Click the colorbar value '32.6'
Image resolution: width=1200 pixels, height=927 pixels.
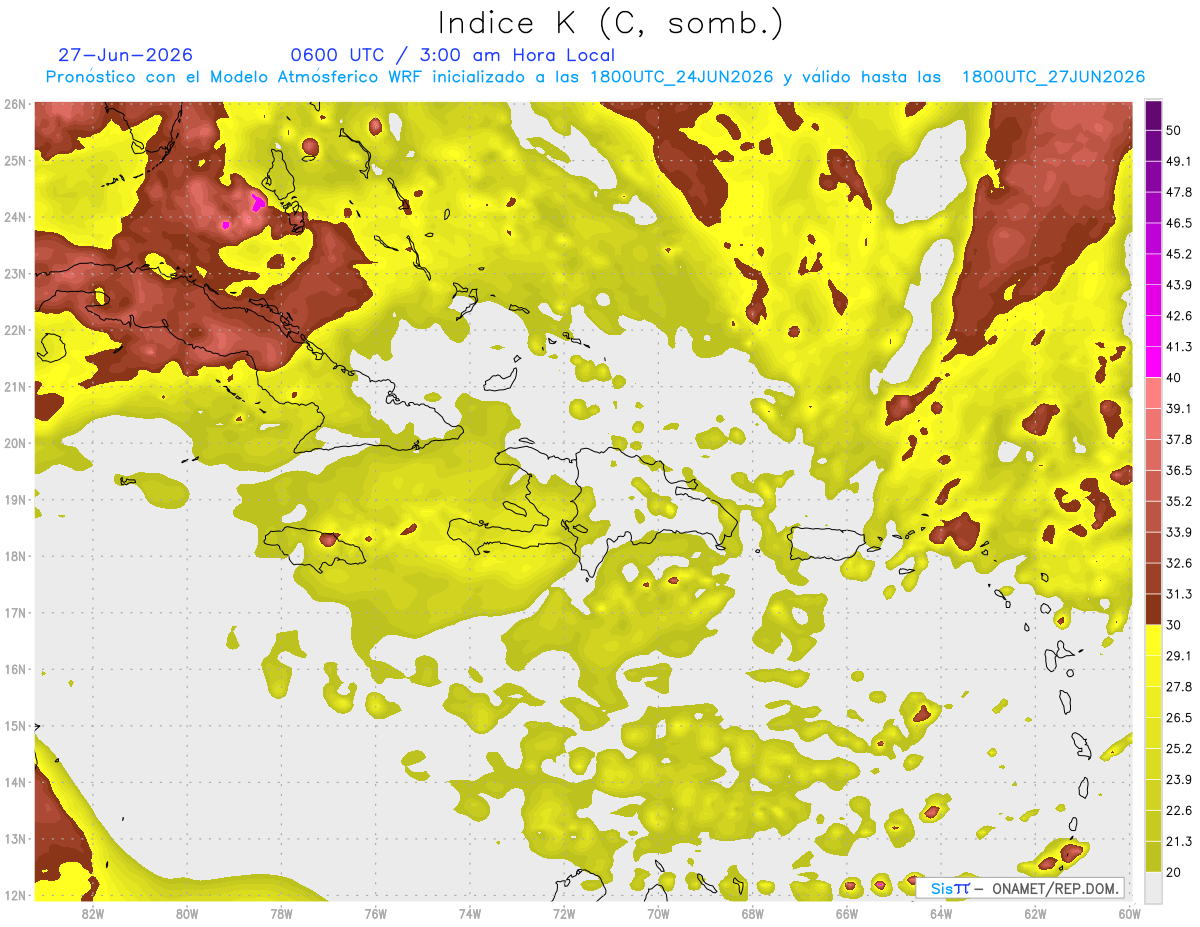click(1178, 563)
